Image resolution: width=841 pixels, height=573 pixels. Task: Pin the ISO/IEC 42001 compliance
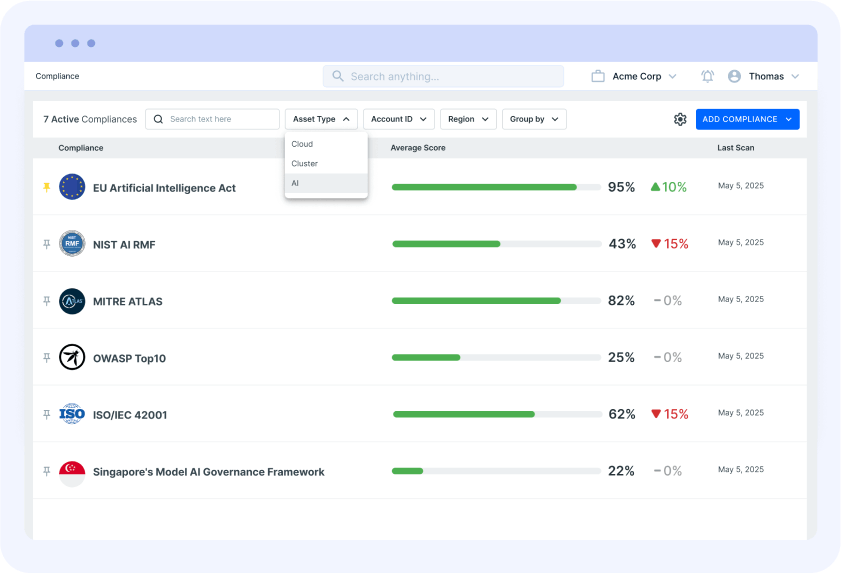point(46,414)
